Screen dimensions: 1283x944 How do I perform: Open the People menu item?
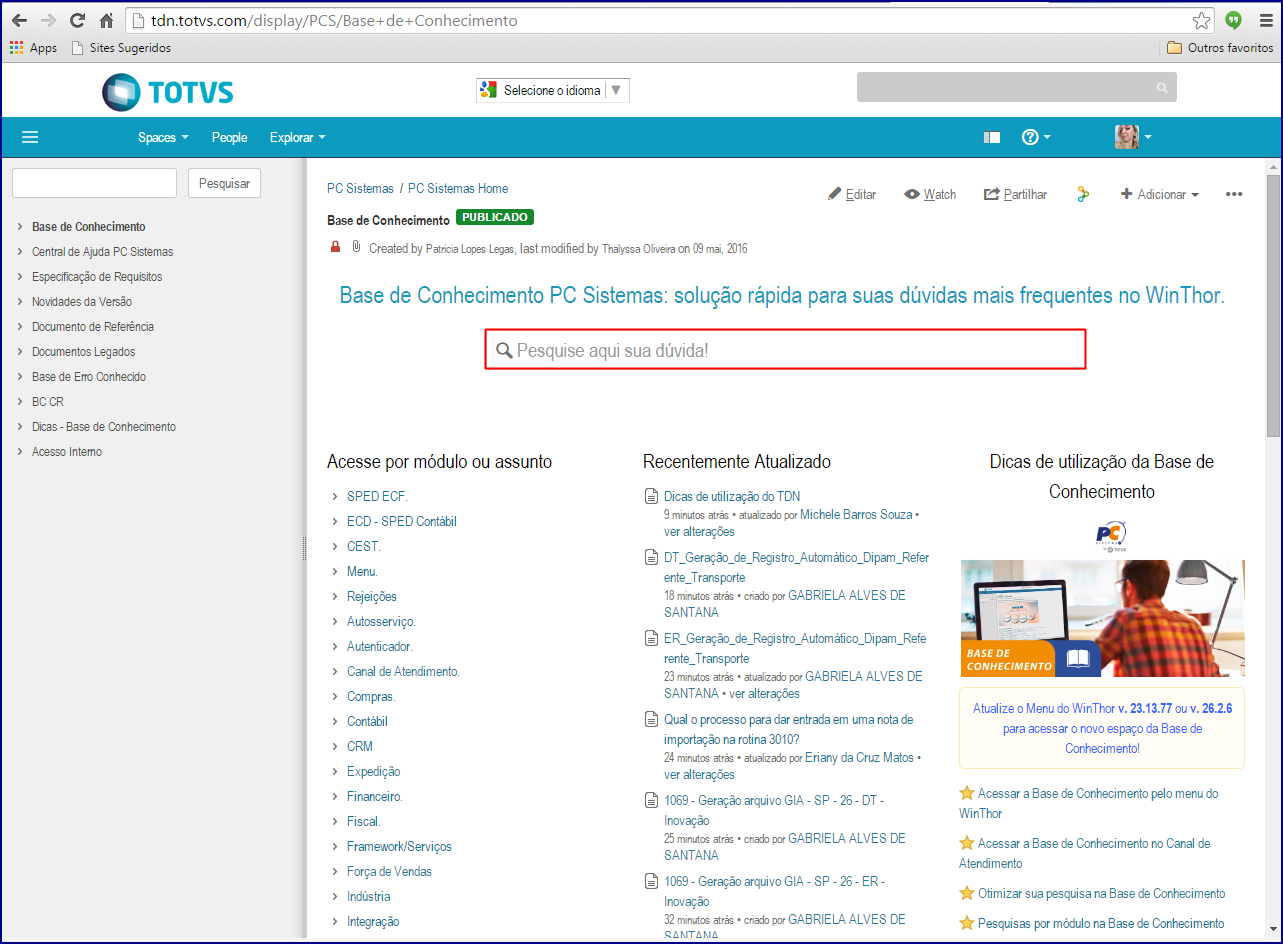(229, 138)
